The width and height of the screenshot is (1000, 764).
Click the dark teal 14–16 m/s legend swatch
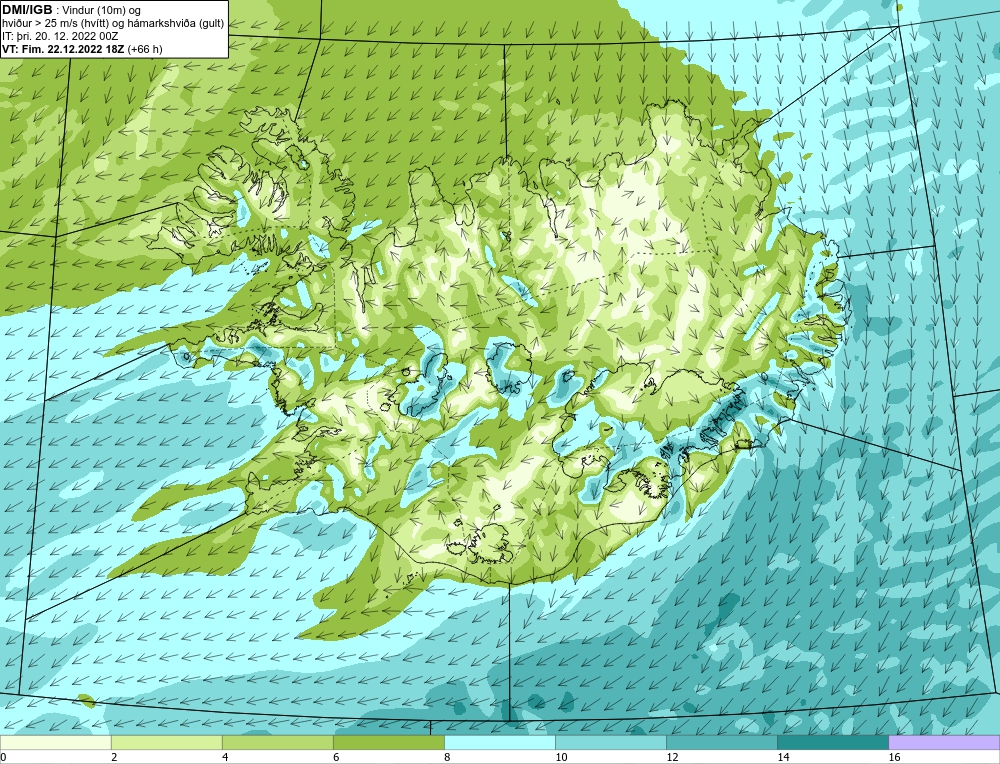pos(832,742)
